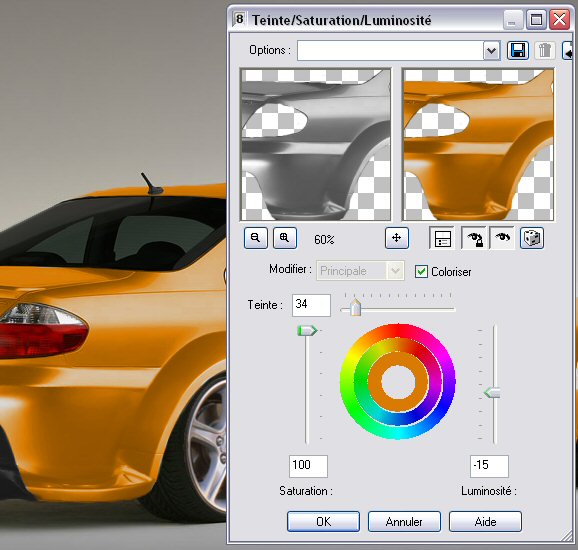The image size is (578, 550).
Task: Click the randomize parameters dice icon
Action: [x=532, y=238]
